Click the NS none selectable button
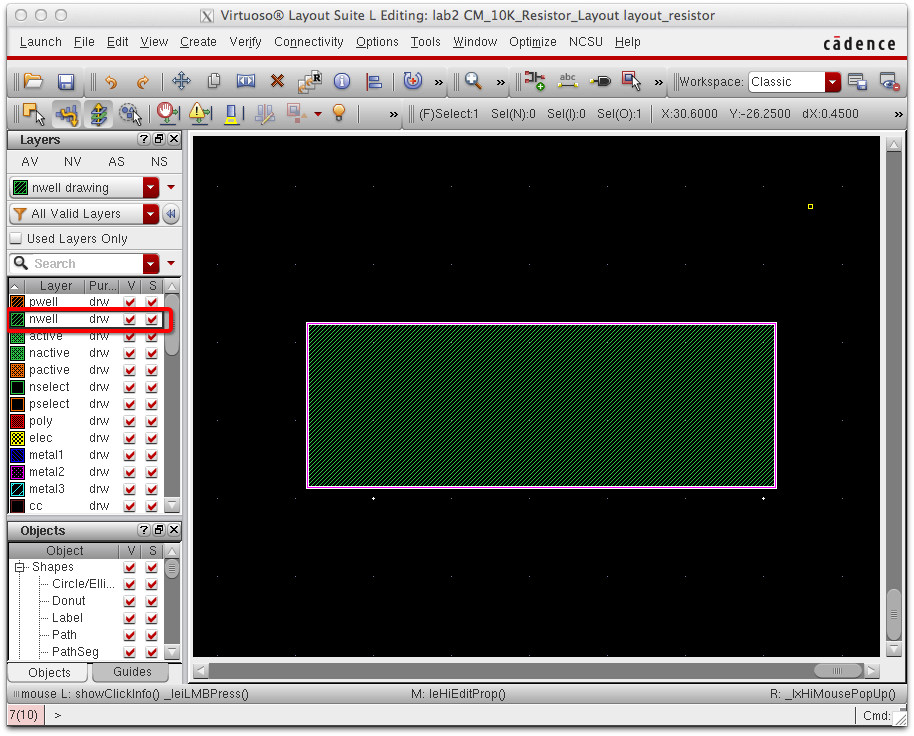This screenshot has height=736, width=914. tap(159, 162)
